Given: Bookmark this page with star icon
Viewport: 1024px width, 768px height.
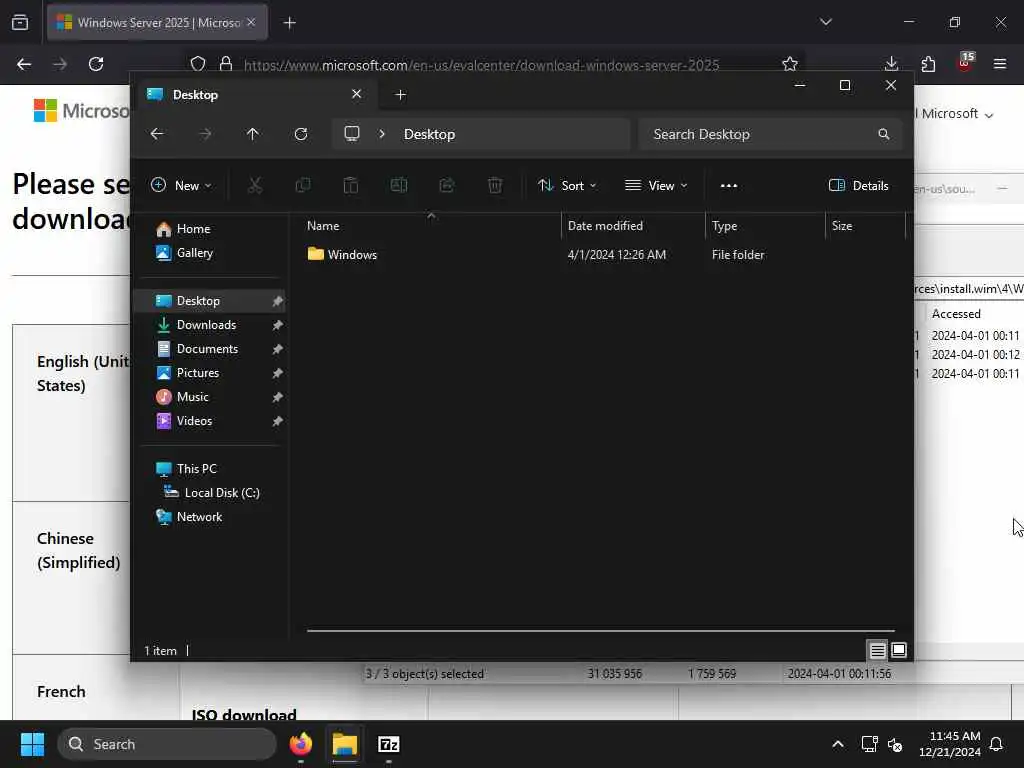Looking at the screenshot, I should pos(790,64).
